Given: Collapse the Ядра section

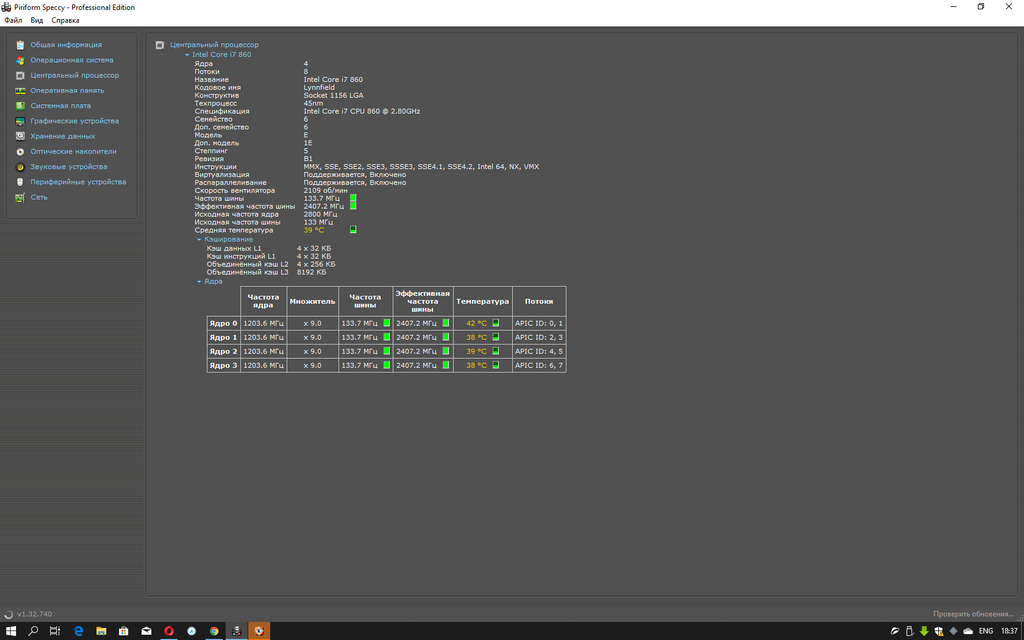Looking at the screenshot, I should pos(199,282).
